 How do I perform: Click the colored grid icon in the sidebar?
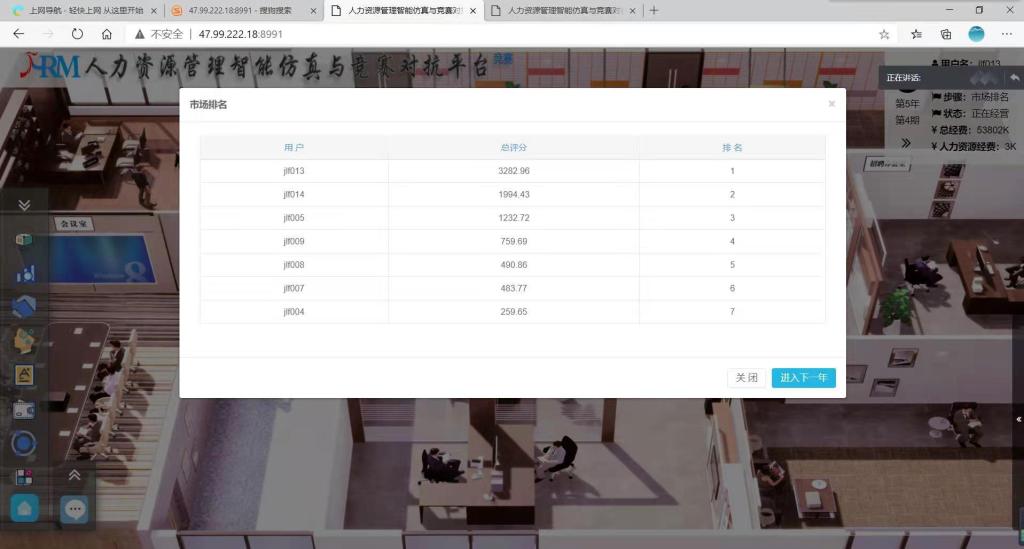[x=25, y=477]
